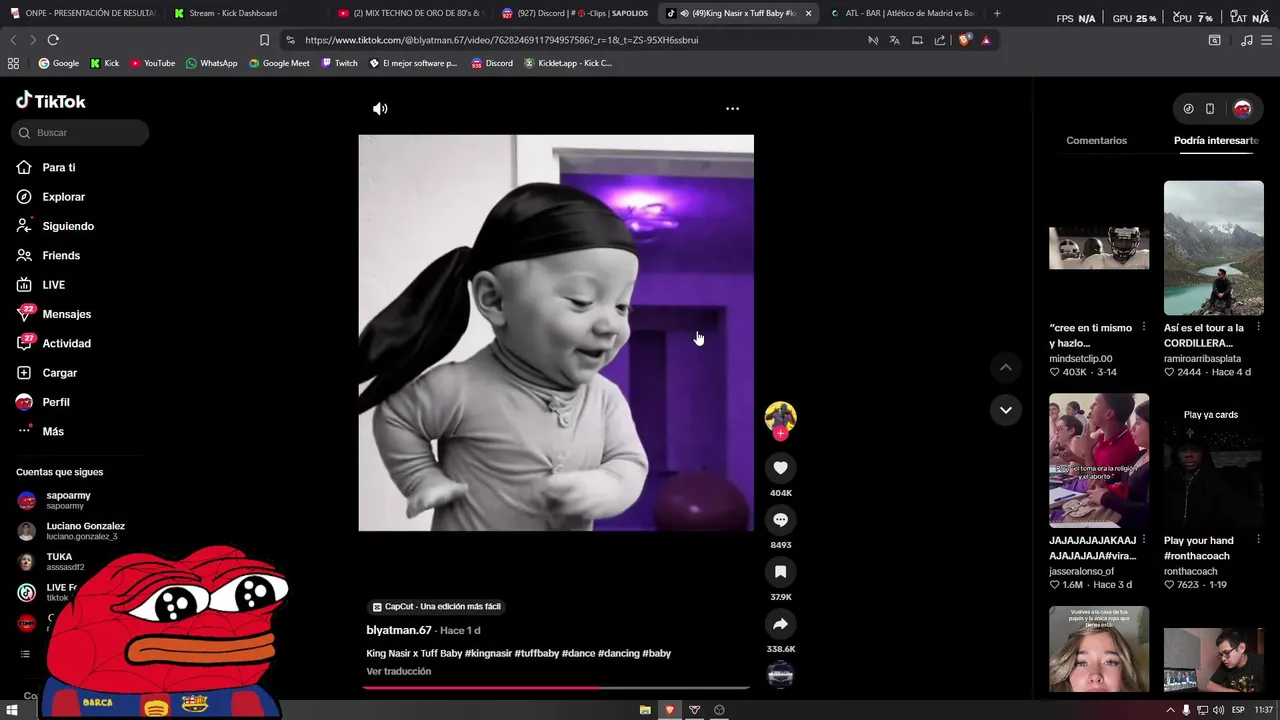This screenshot has height=720, width=1280.
Task: Open the get-app phone icon
Action: coord(1210,109)
